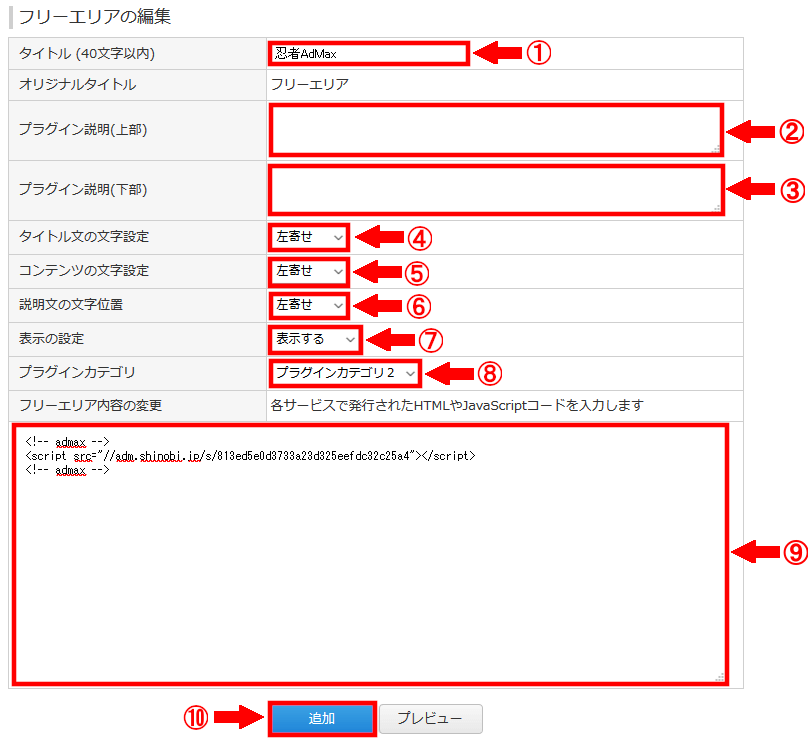Viewport: 810px width, 744px height.
Task: Click the プラグイン説明(上部) label
Action: (83, 130)
